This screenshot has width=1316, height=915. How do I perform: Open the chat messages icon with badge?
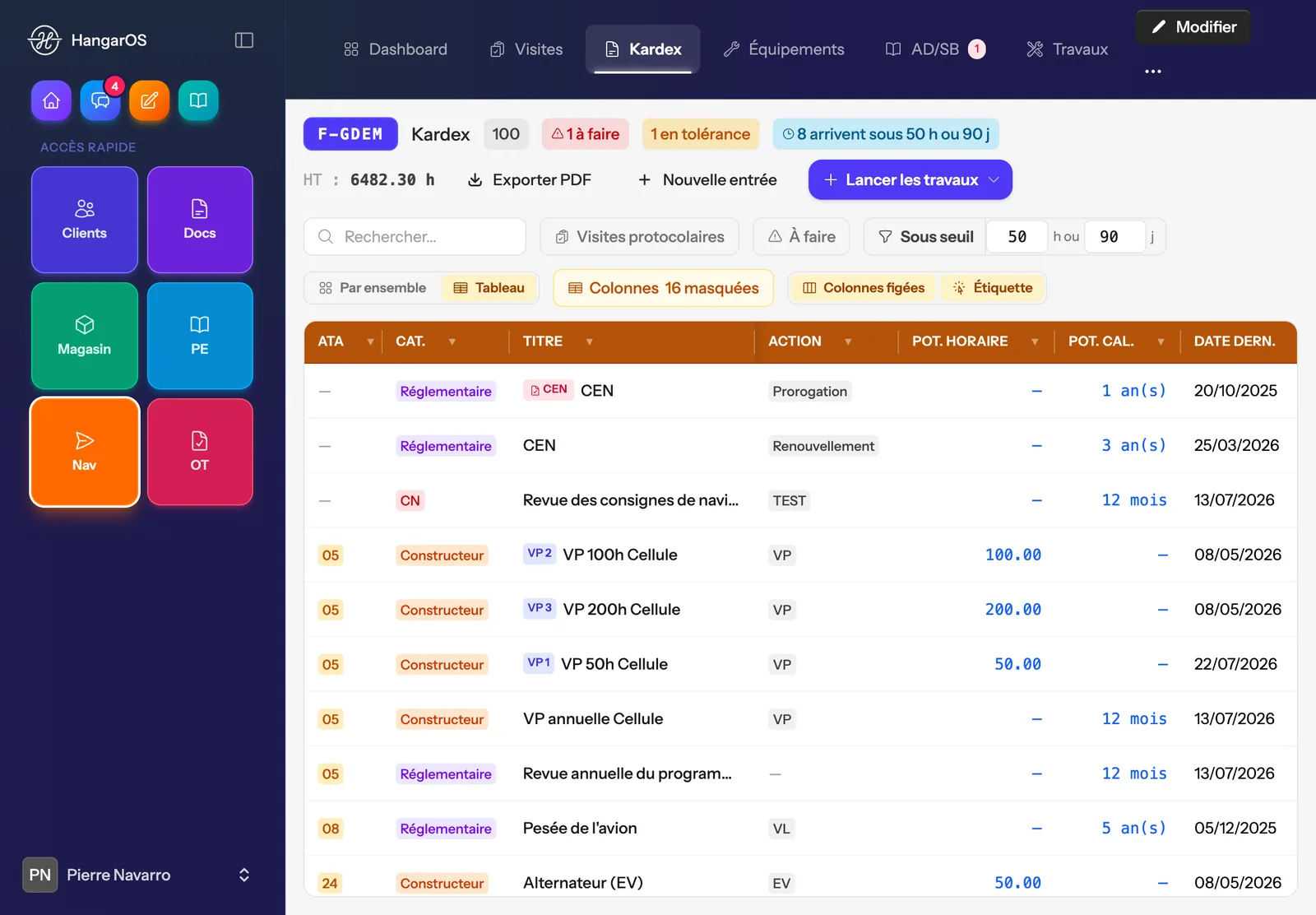pos(100,100)
